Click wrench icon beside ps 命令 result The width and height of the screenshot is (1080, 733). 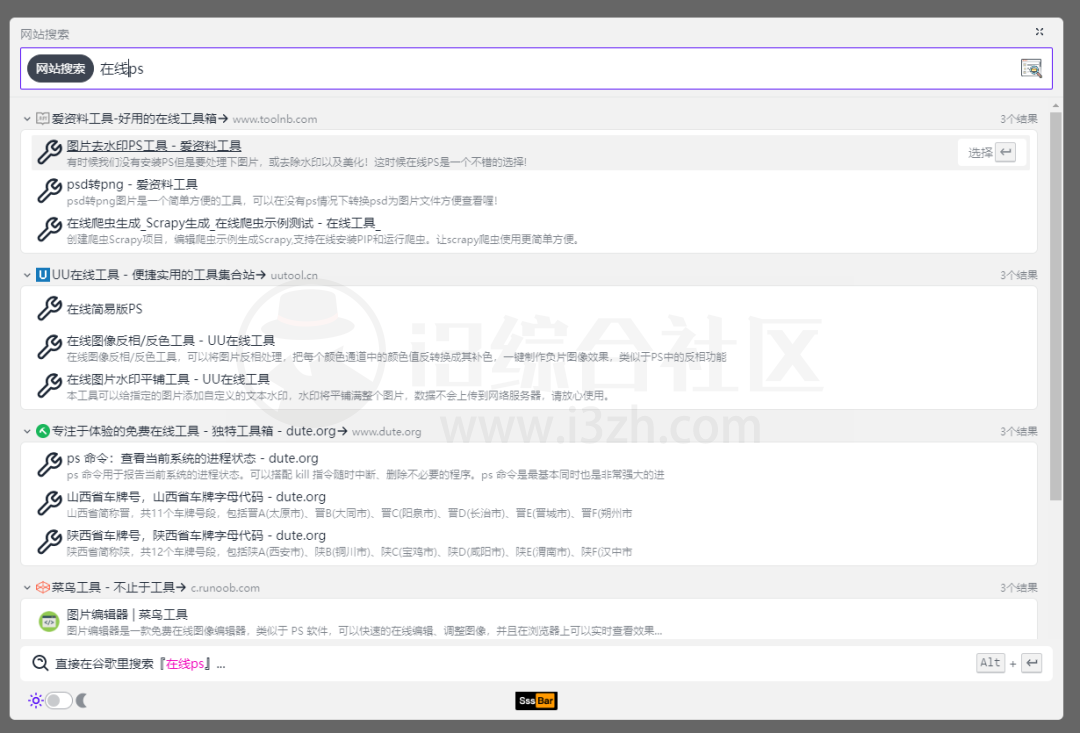tap(49, 464)
